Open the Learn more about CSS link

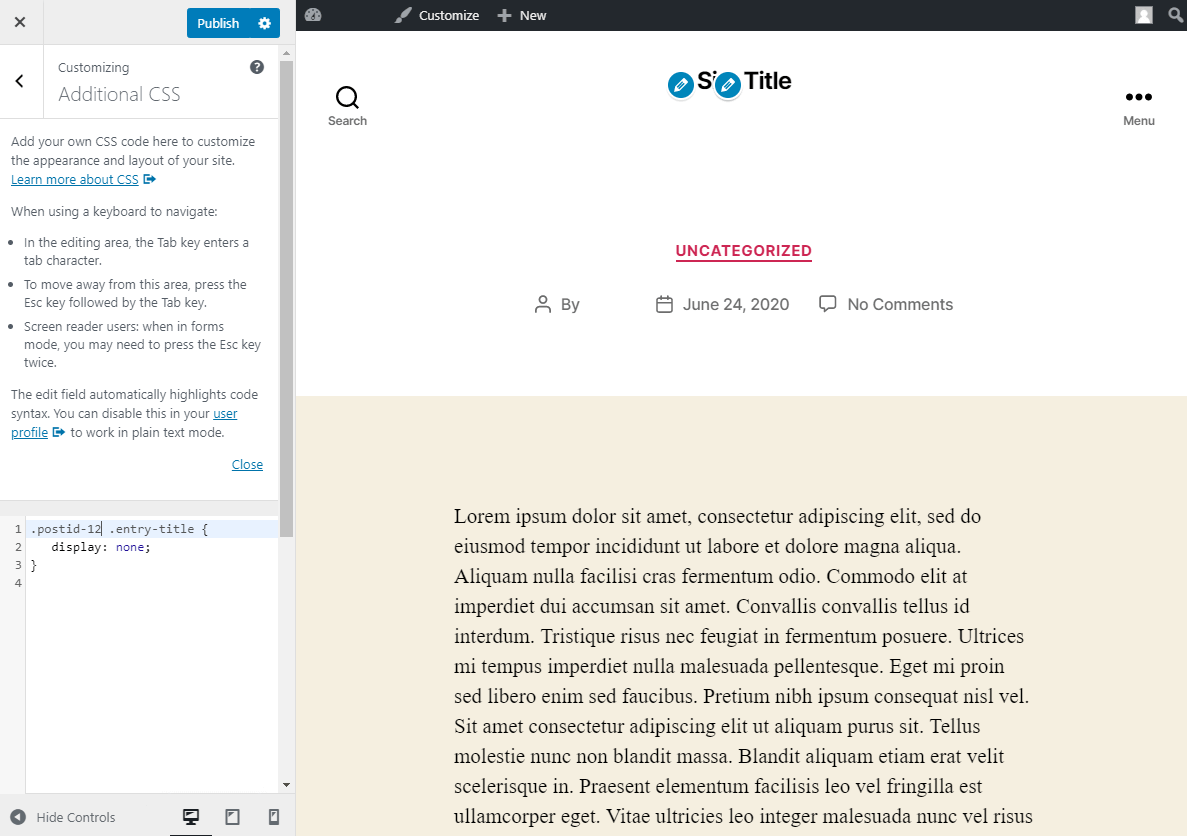pyautogui.click(x=74, y=179)
